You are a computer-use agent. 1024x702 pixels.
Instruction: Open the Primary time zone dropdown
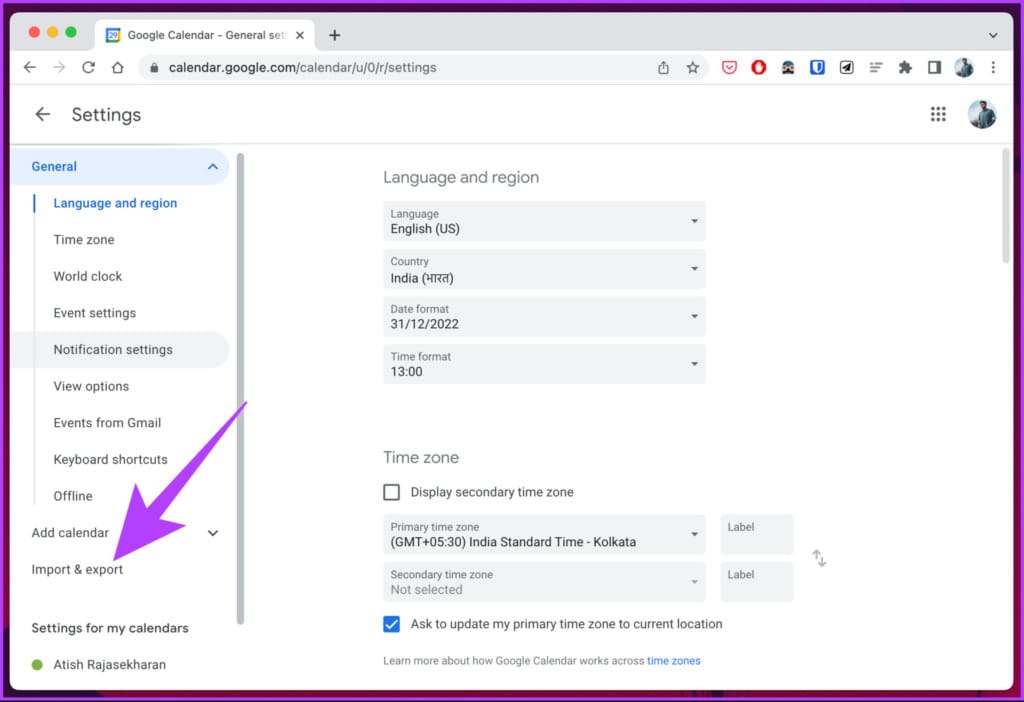544,534
